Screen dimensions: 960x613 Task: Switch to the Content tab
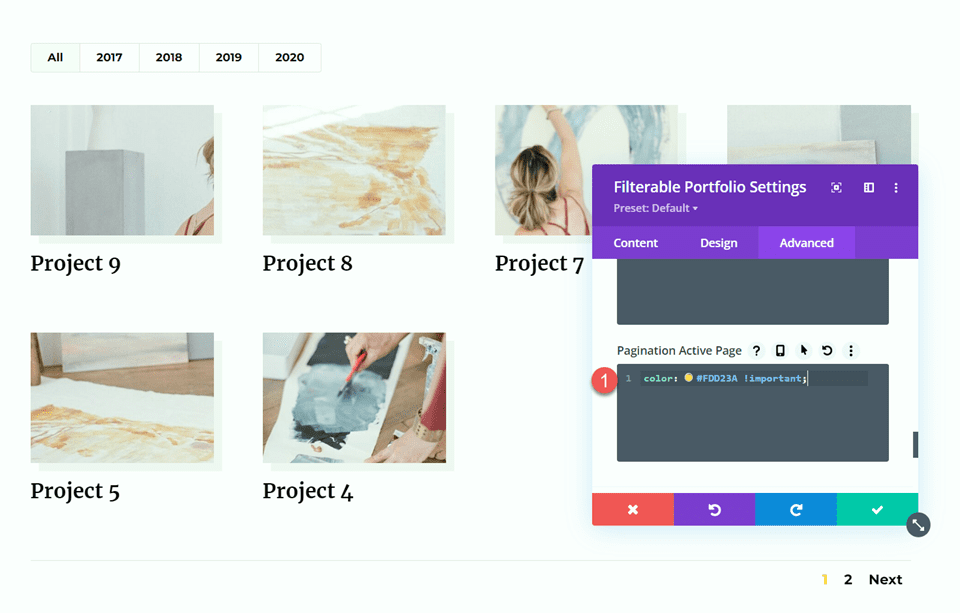point(638,242)
